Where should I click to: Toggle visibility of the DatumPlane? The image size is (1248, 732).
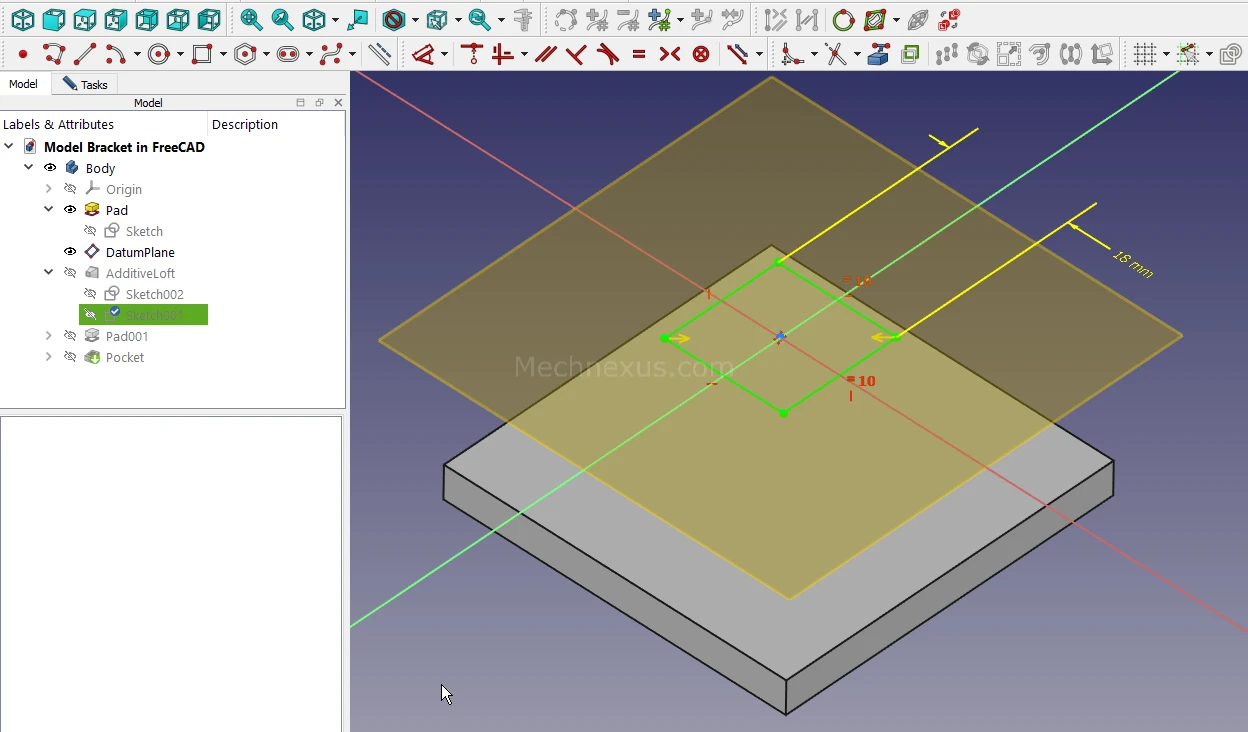tap(70, 252)
